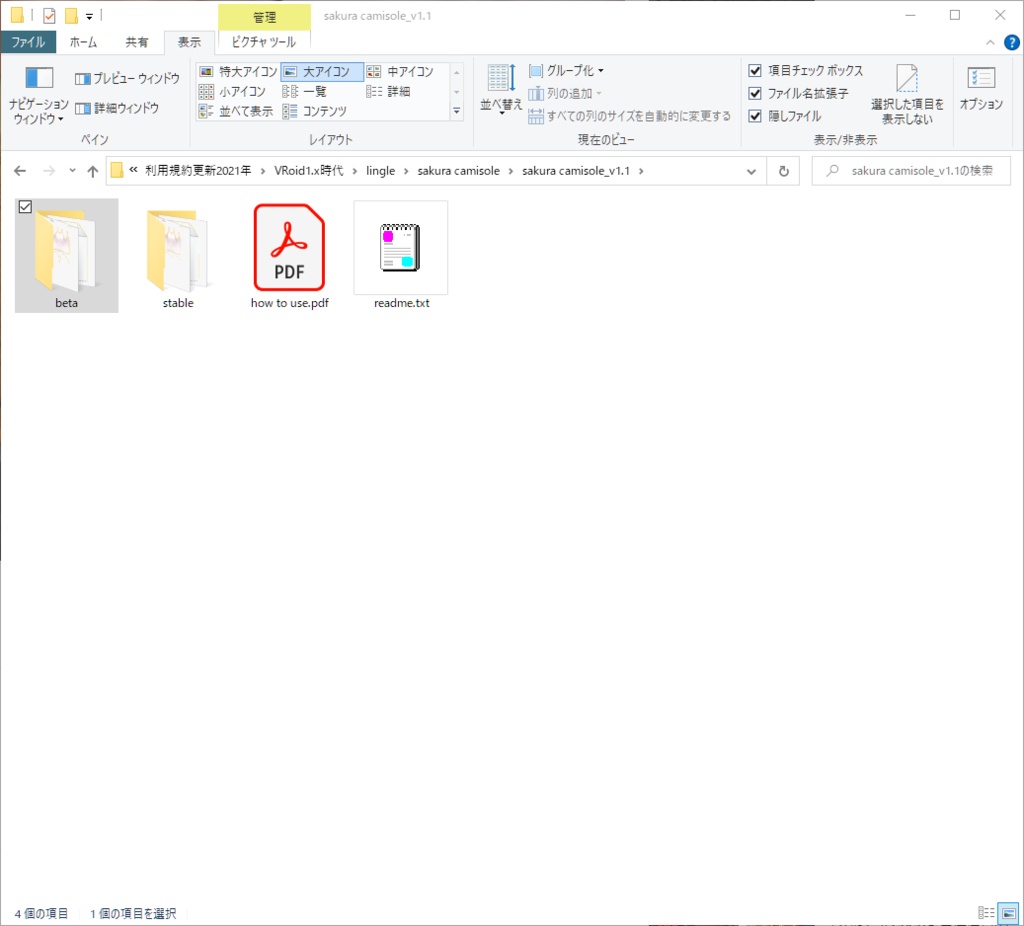Expand the chevron after sakura camisole_v1.1

tap(641, 171)
